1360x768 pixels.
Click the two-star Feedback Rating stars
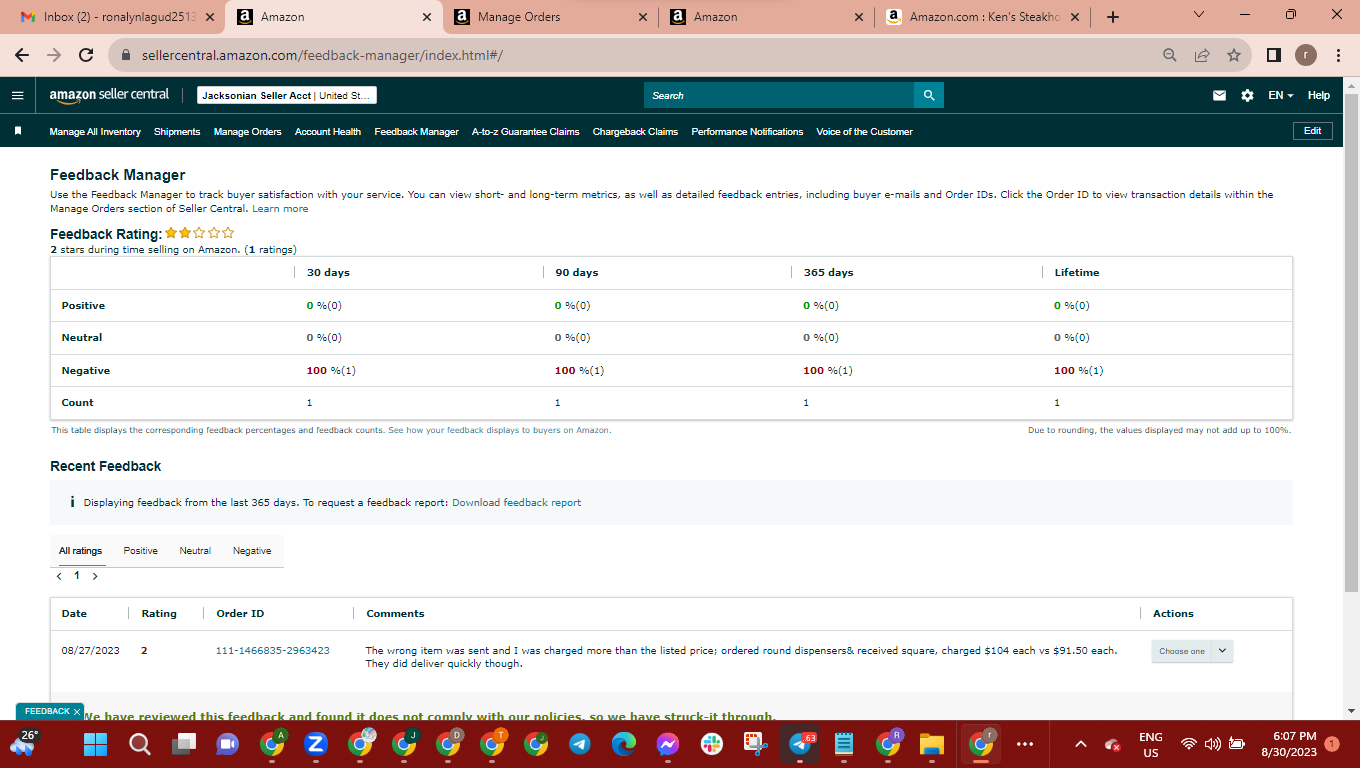tap(200, 233)
